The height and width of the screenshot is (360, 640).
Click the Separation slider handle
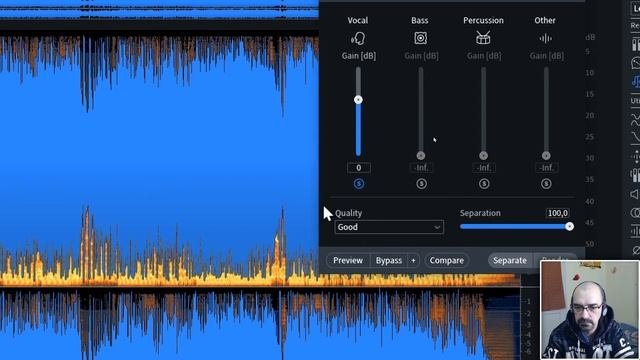569,227
